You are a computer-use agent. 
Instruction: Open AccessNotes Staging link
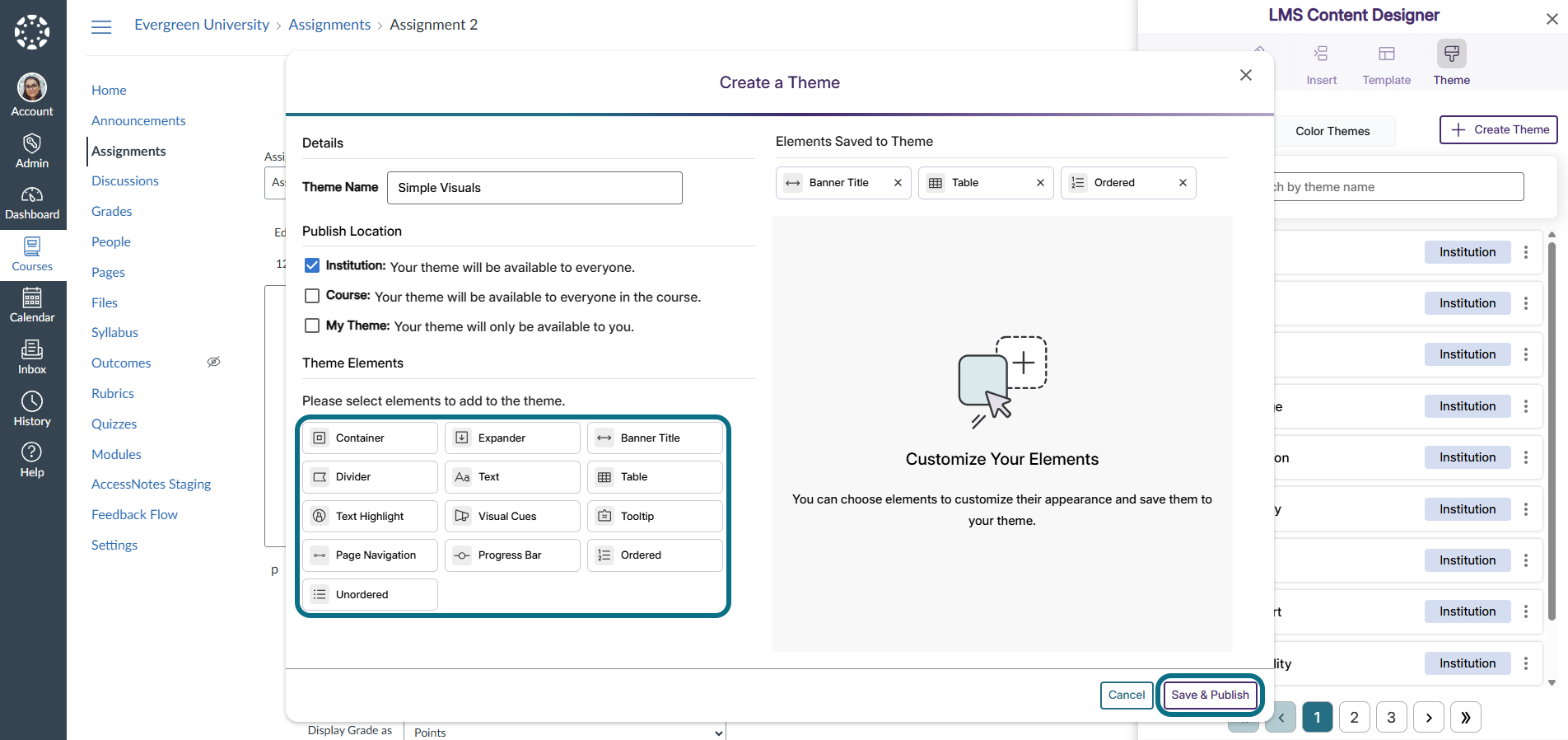click(x=151, y=484)
